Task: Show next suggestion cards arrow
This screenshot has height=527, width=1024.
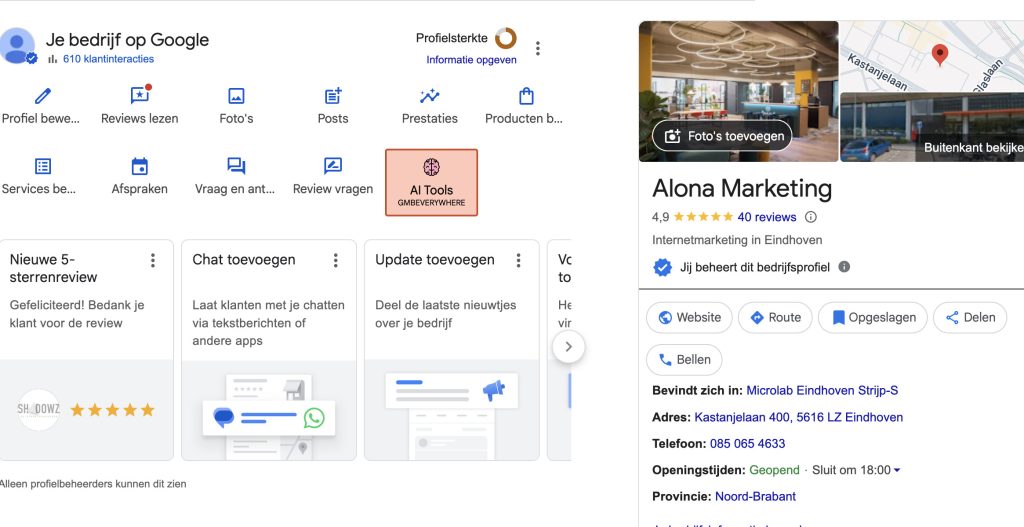Action: 568,347
